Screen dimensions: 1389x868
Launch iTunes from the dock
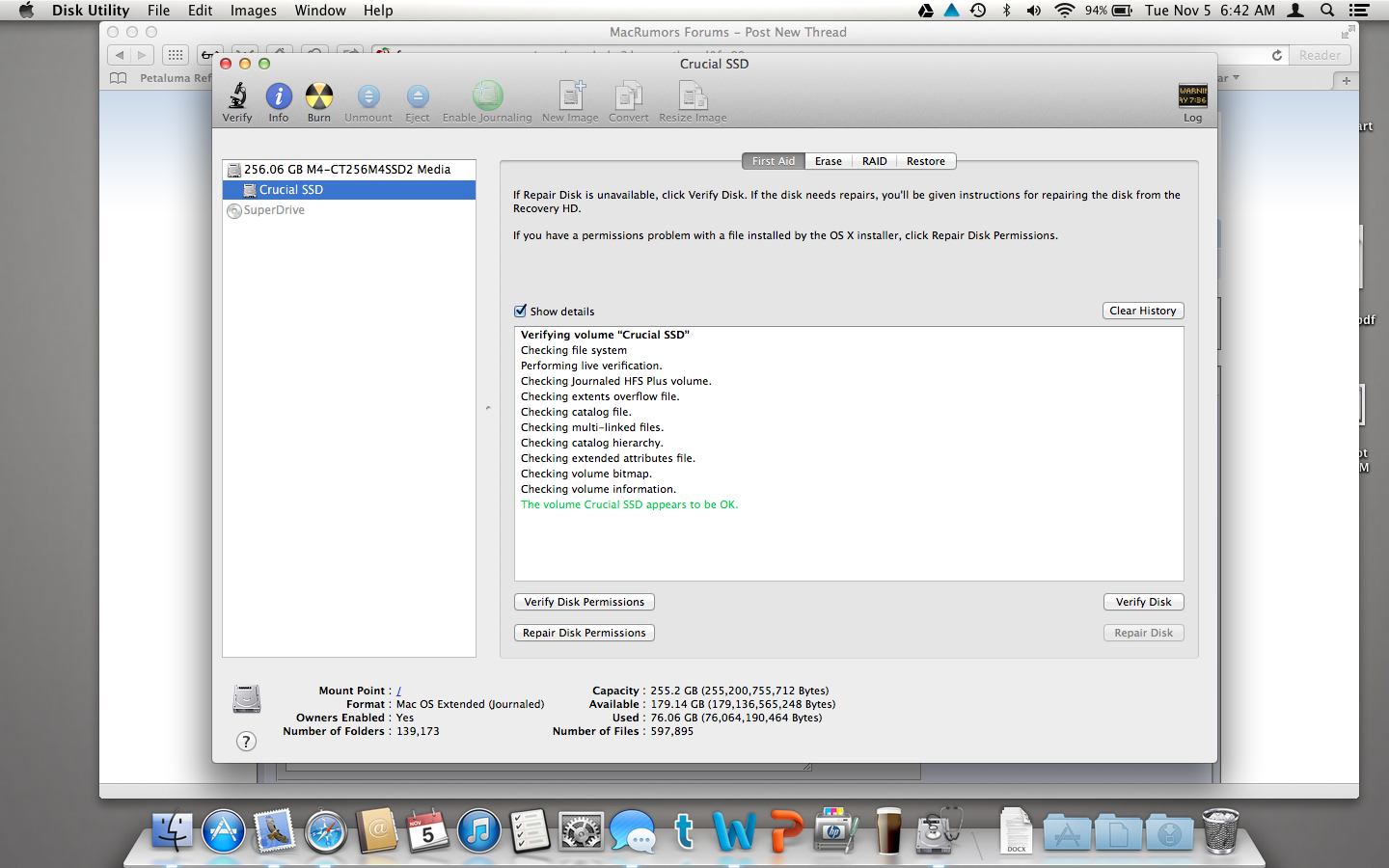tap(478, 830)
